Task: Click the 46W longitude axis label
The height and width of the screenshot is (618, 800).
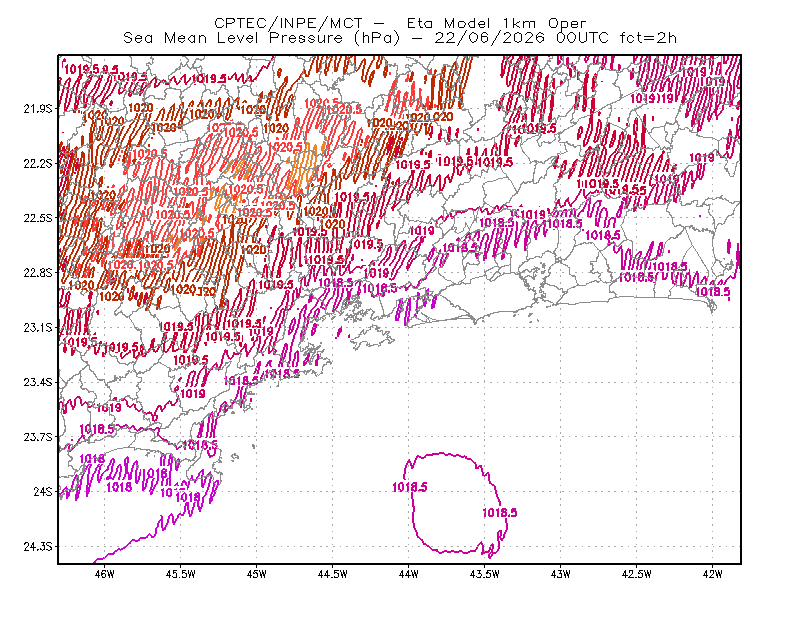Action: click(105, 574)
